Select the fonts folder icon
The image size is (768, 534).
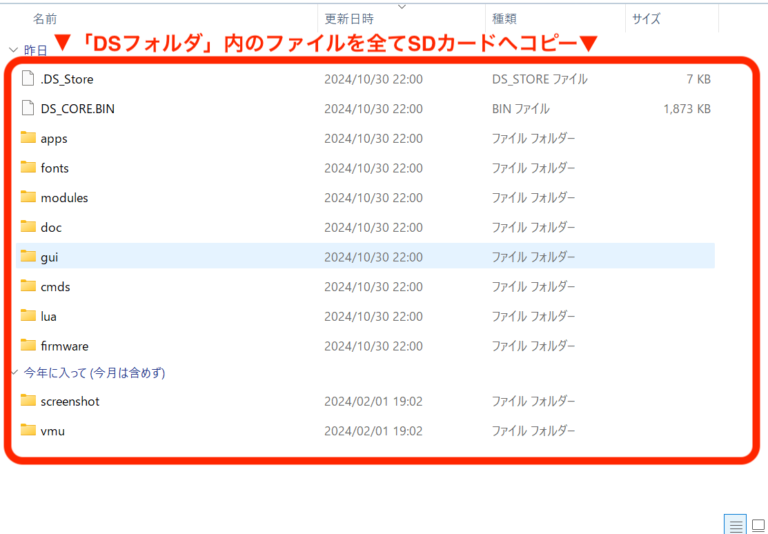click(28, 168)
